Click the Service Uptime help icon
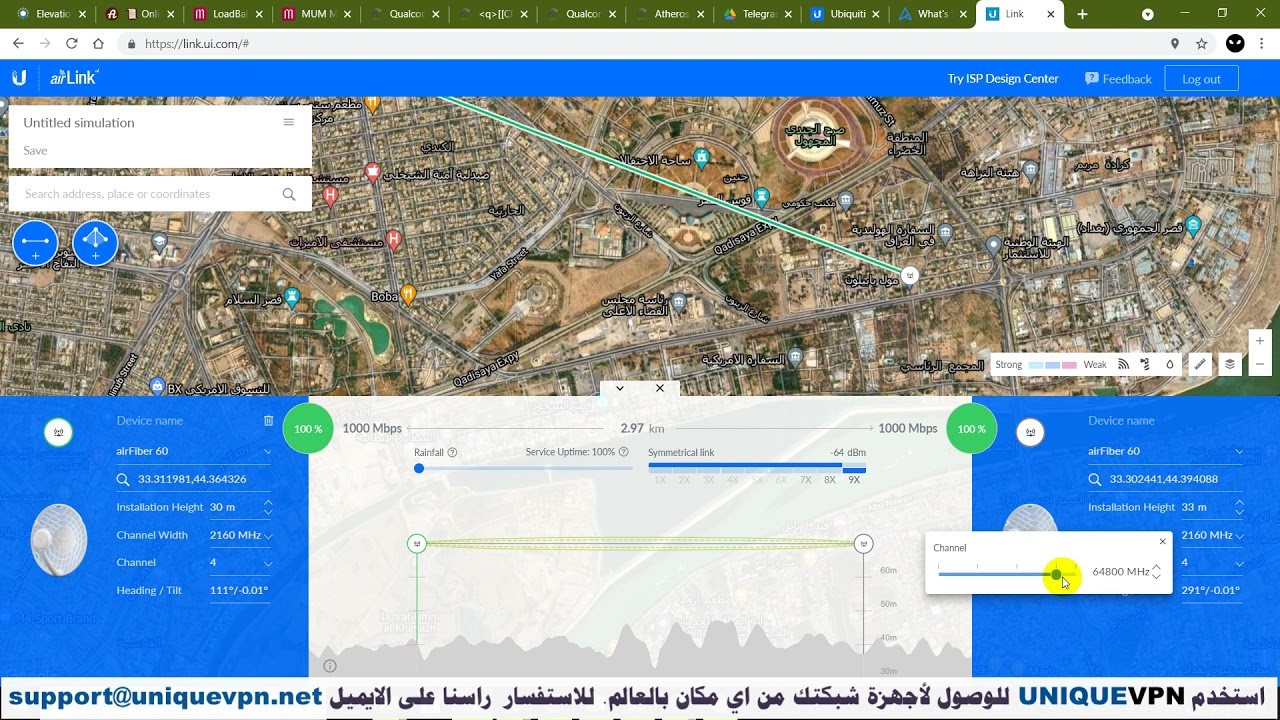The image size is (1280, 720). point(624,452)
